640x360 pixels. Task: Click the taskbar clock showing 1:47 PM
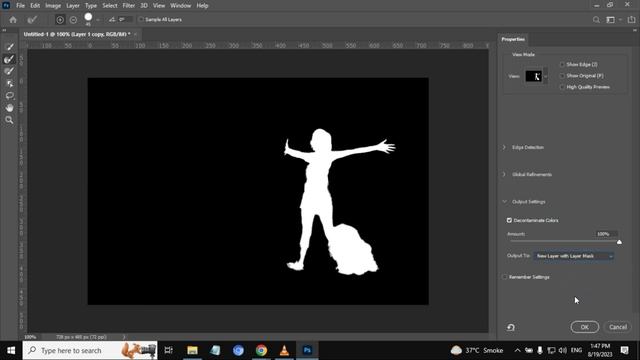(600, 350)
